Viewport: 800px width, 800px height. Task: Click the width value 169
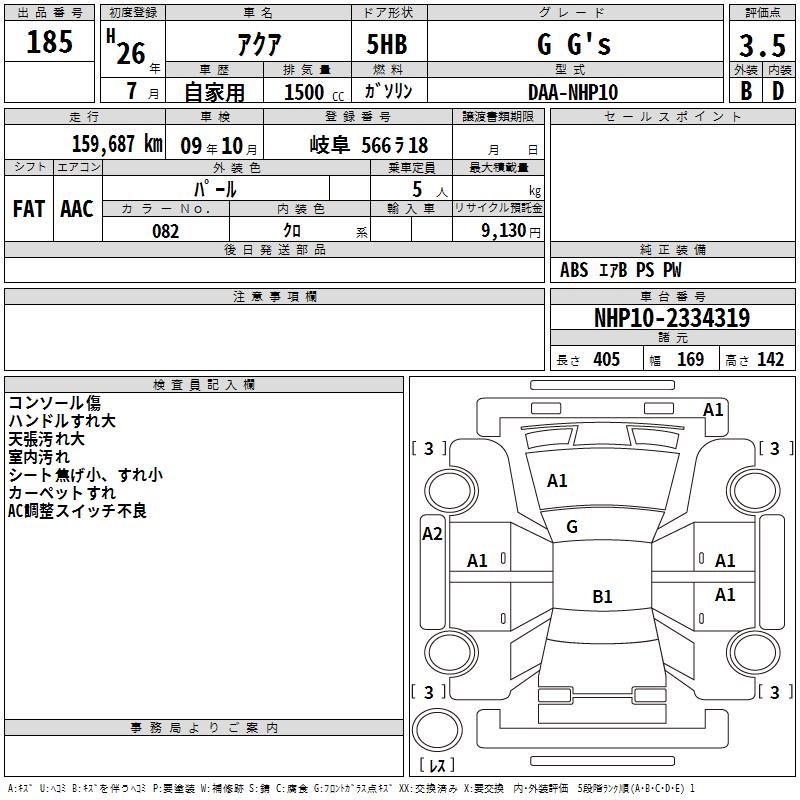point(690,360)
